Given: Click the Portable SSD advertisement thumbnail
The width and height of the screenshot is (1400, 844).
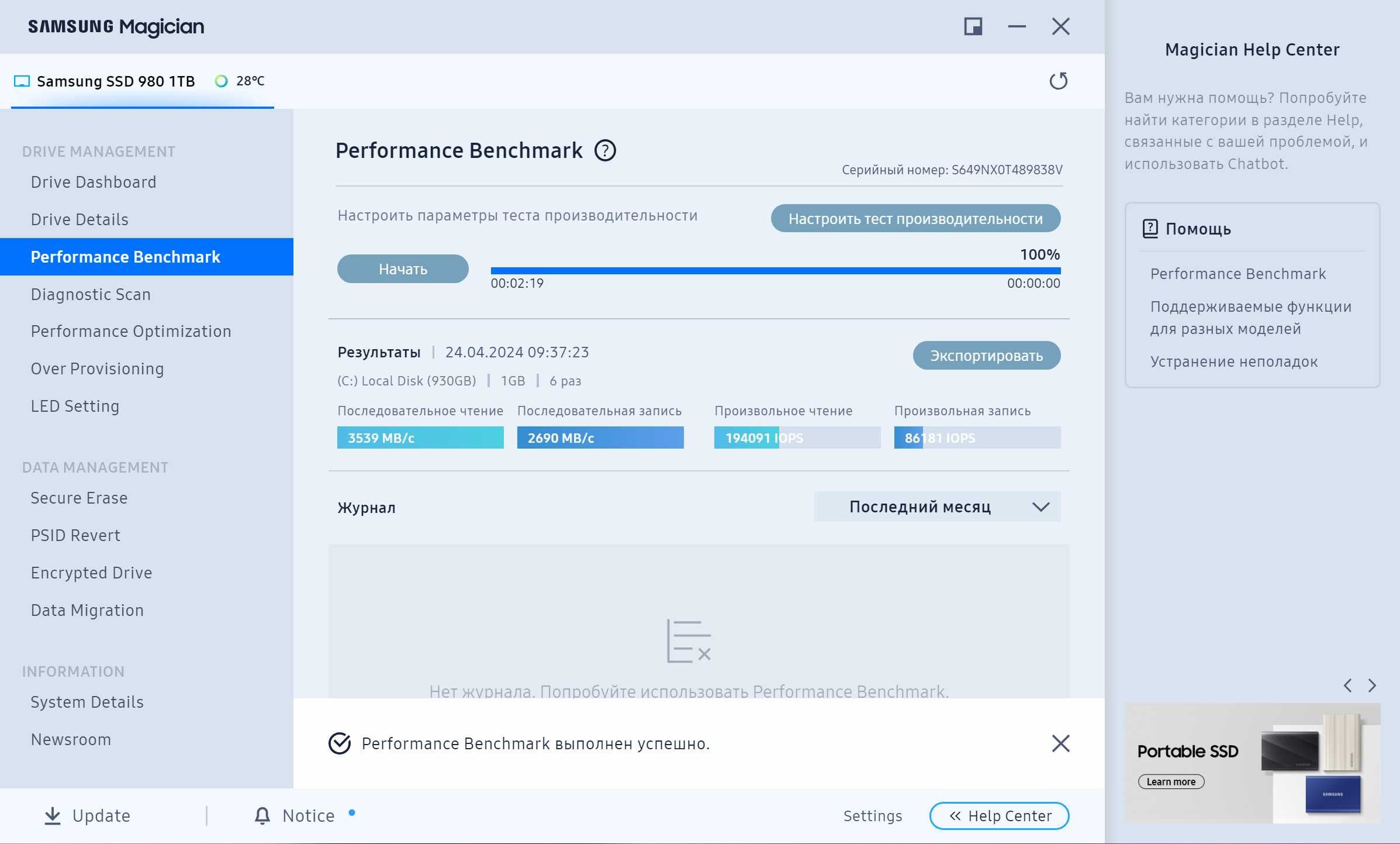Looking at the screenshot, I should tap(1253, 763).
